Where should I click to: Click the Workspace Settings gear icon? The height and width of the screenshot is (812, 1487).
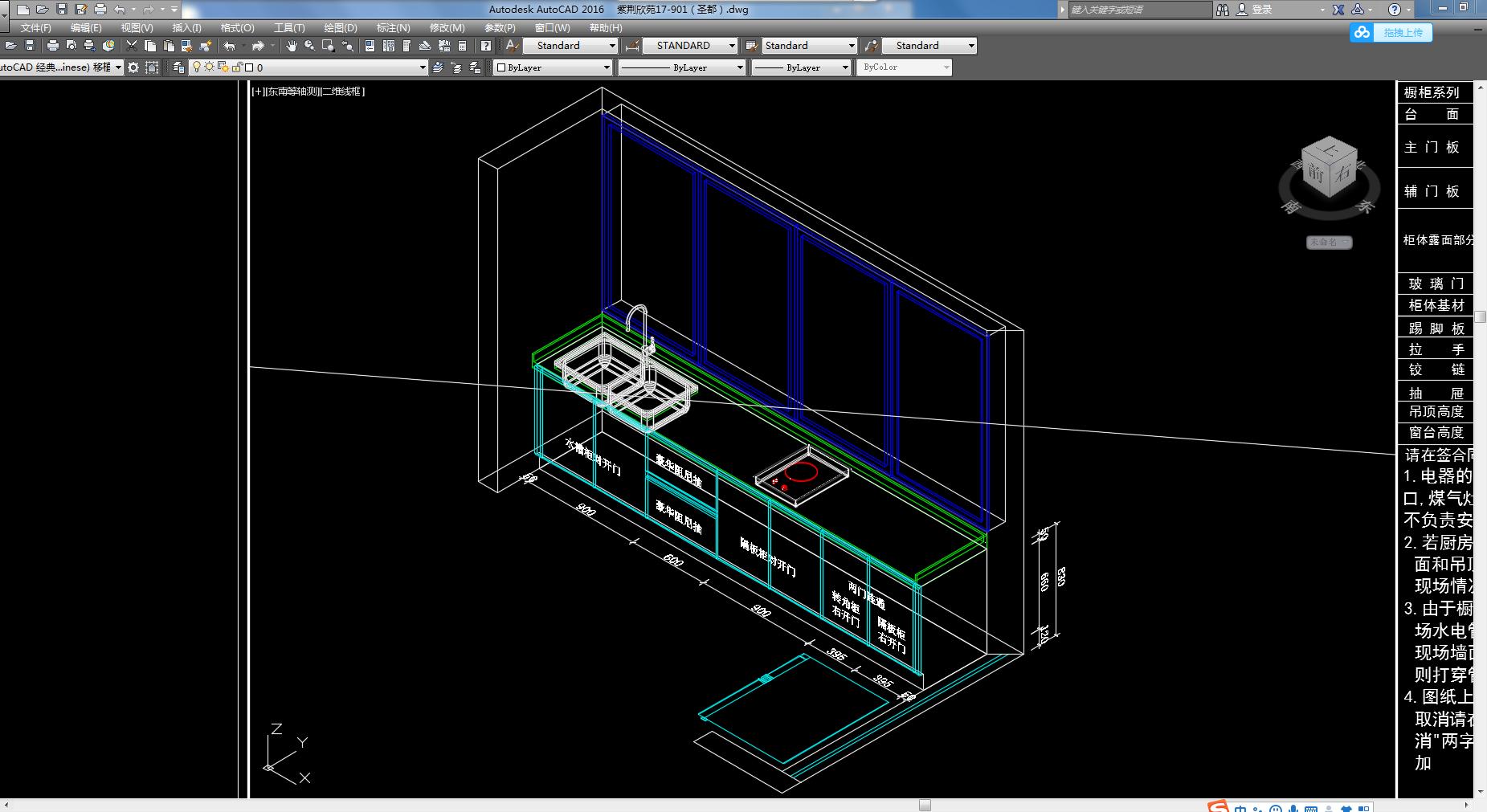pyautogui.click(x=133, y=67)
